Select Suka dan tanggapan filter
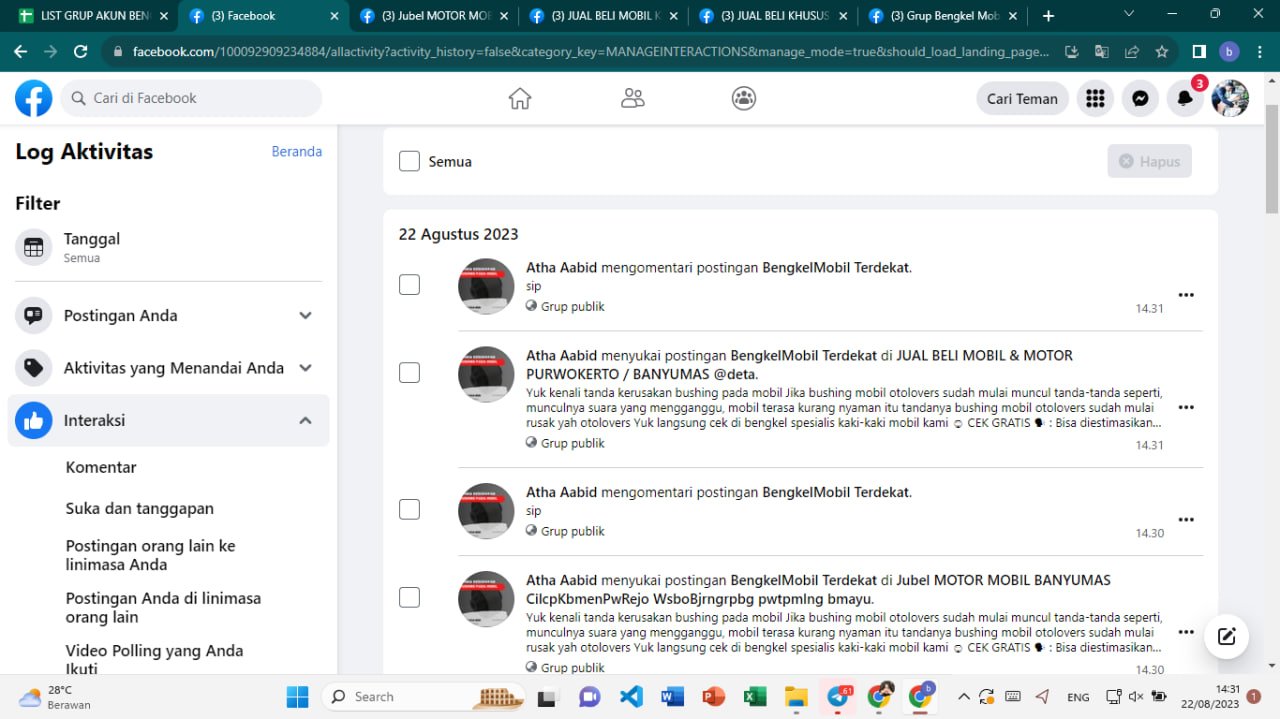This screenshot has width=1280, height=719. pyautogui.click(x=140, y=508)
